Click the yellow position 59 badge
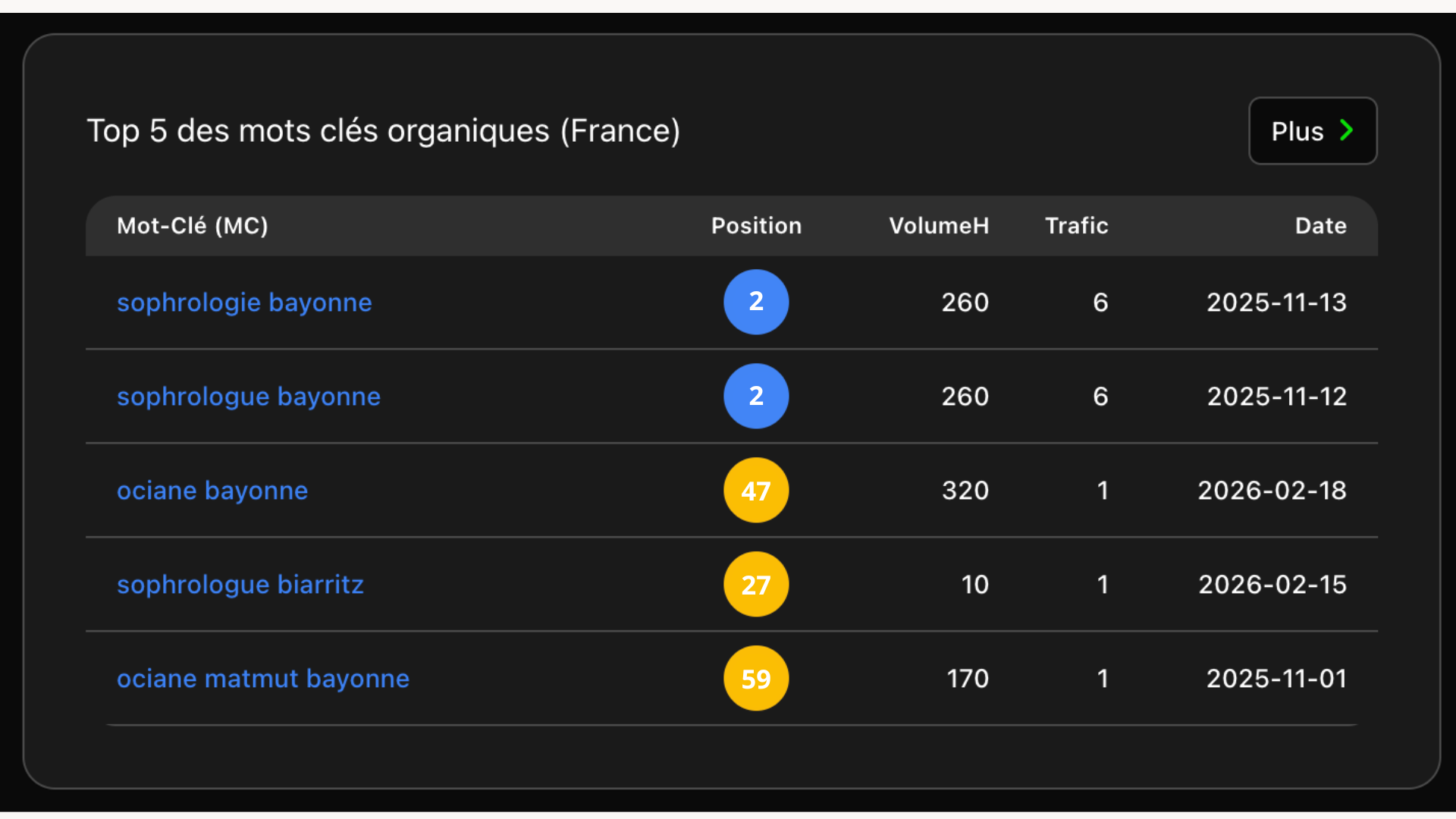The height and width of the screenshot is (819, 1456). [x=756, y=678]
